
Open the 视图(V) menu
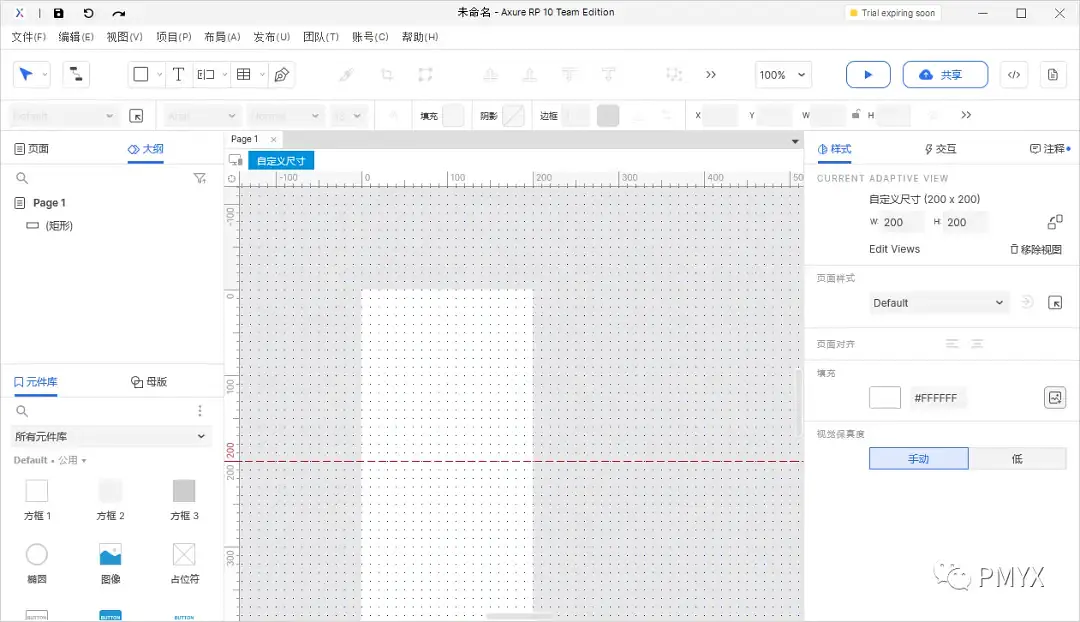pyautogui.click(x=123, y=36)
